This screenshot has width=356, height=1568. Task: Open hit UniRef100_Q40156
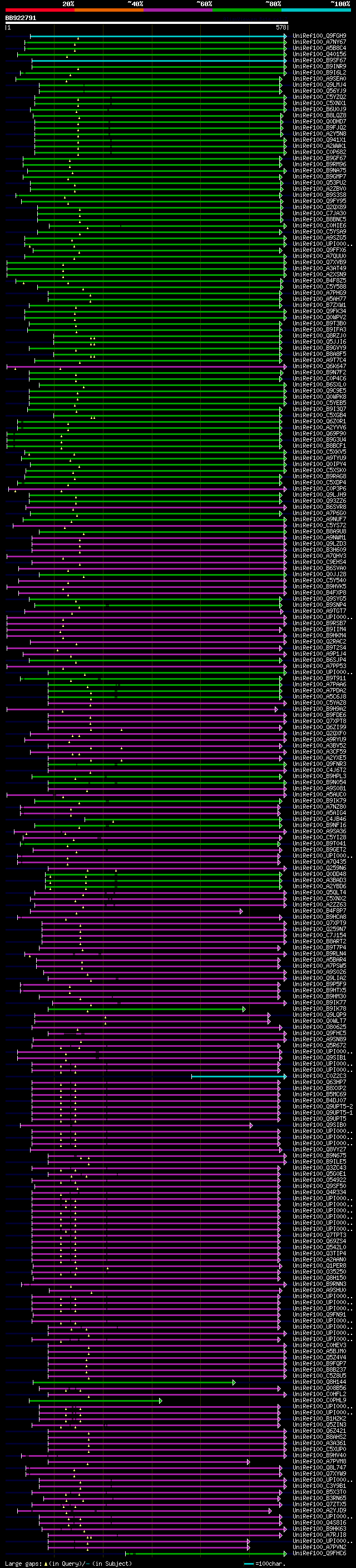tap(319, 54)
